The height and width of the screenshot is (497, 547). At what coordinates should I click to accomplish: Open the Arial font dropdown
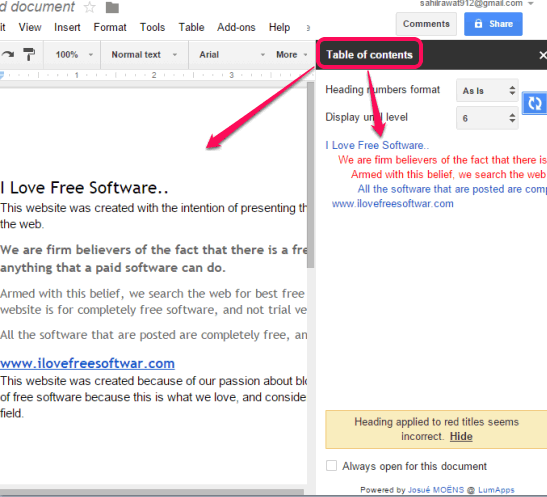click(232, 55)
